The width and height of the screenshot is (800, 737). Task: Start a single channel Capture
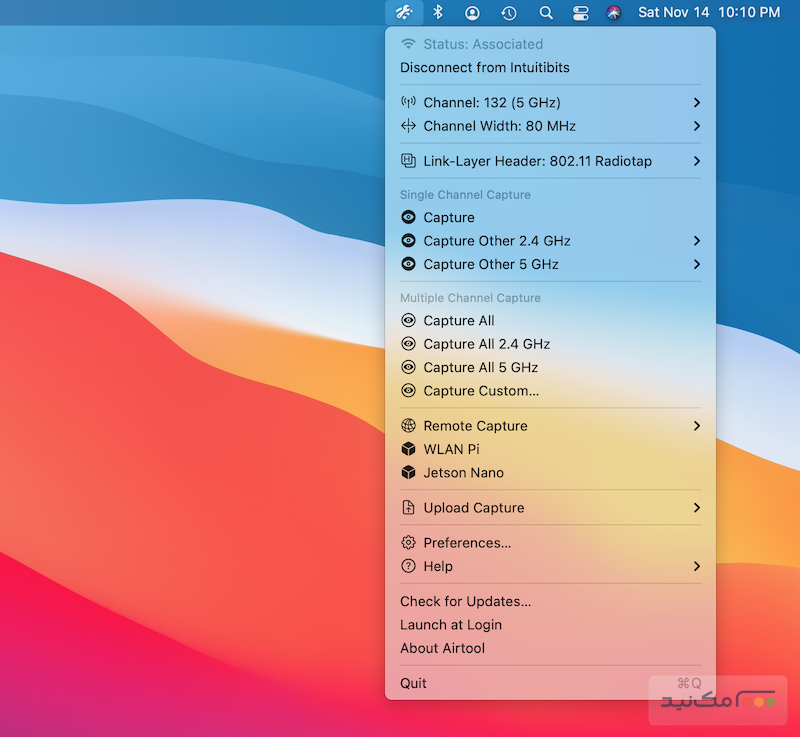[450, 217]
